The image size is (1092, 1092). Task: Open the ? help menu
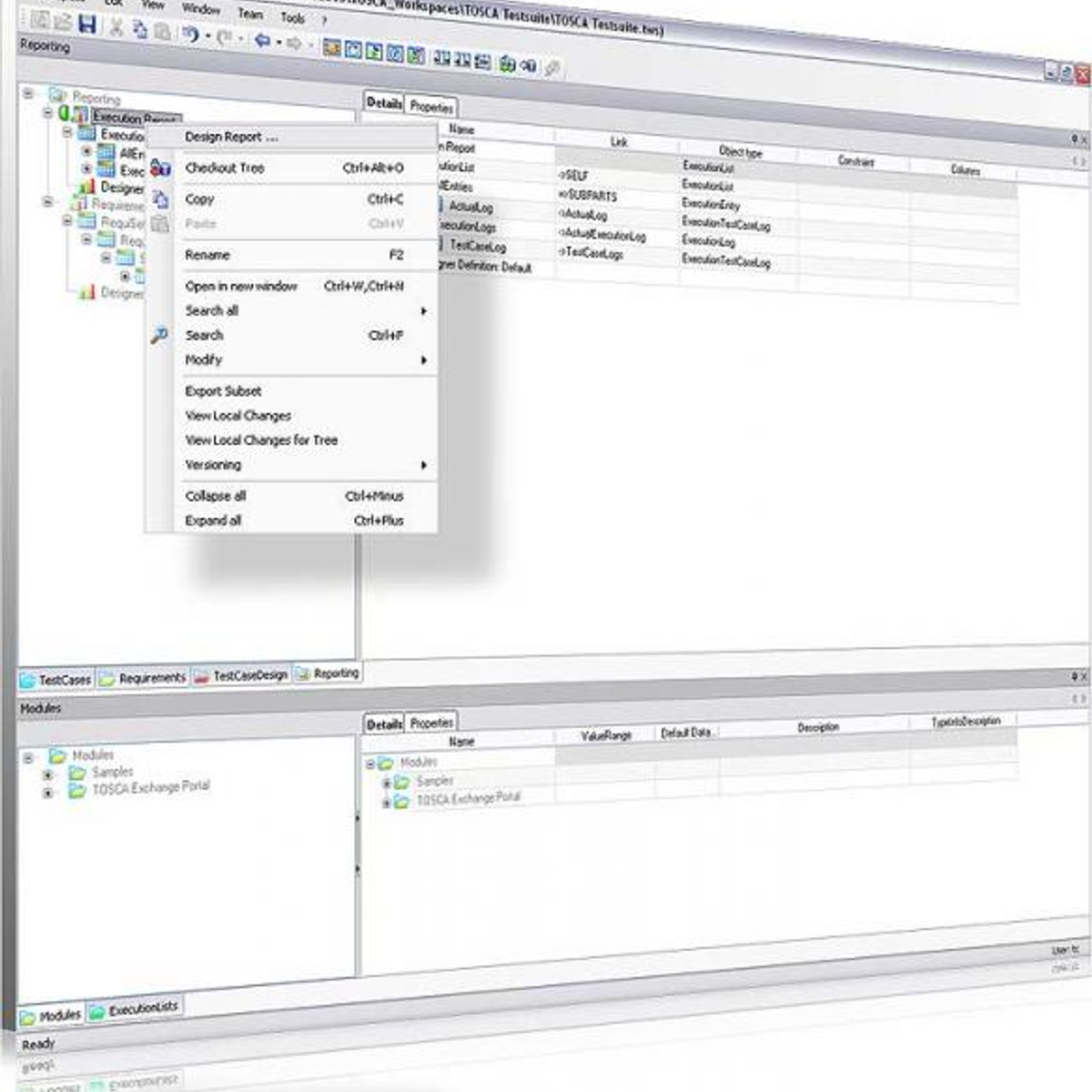coord(324,20)
